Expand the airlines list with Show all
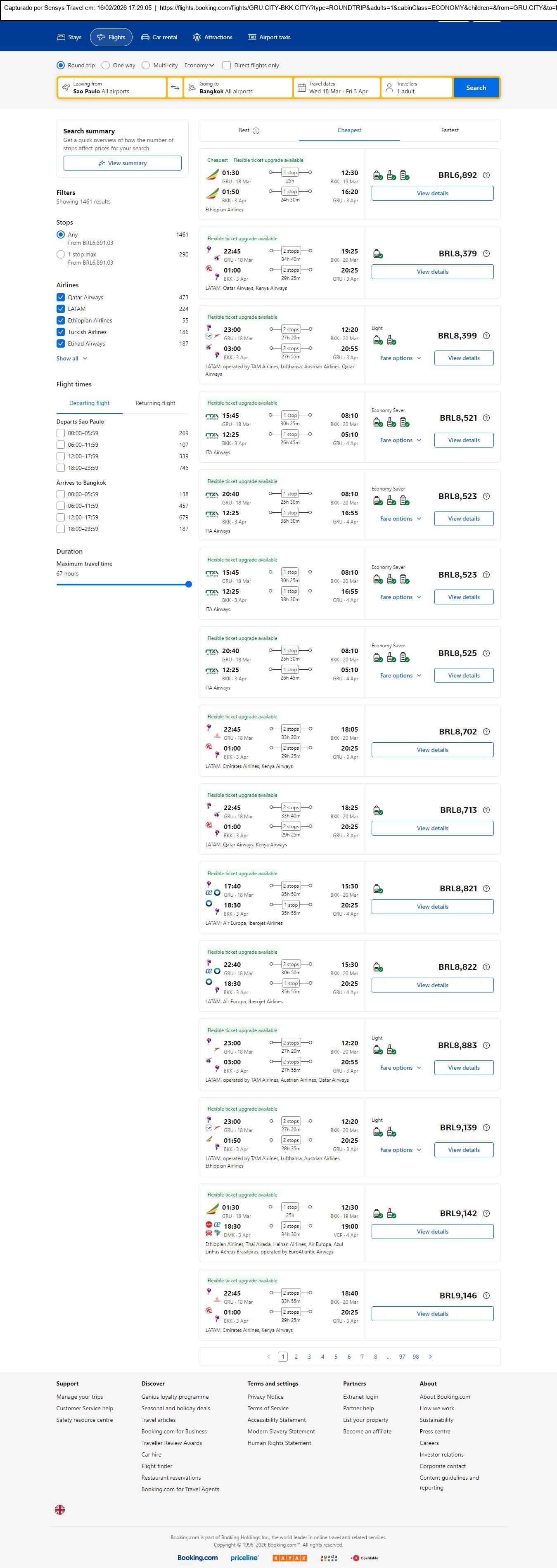This screenshot has height=1568, width=557. click(72, 358)
